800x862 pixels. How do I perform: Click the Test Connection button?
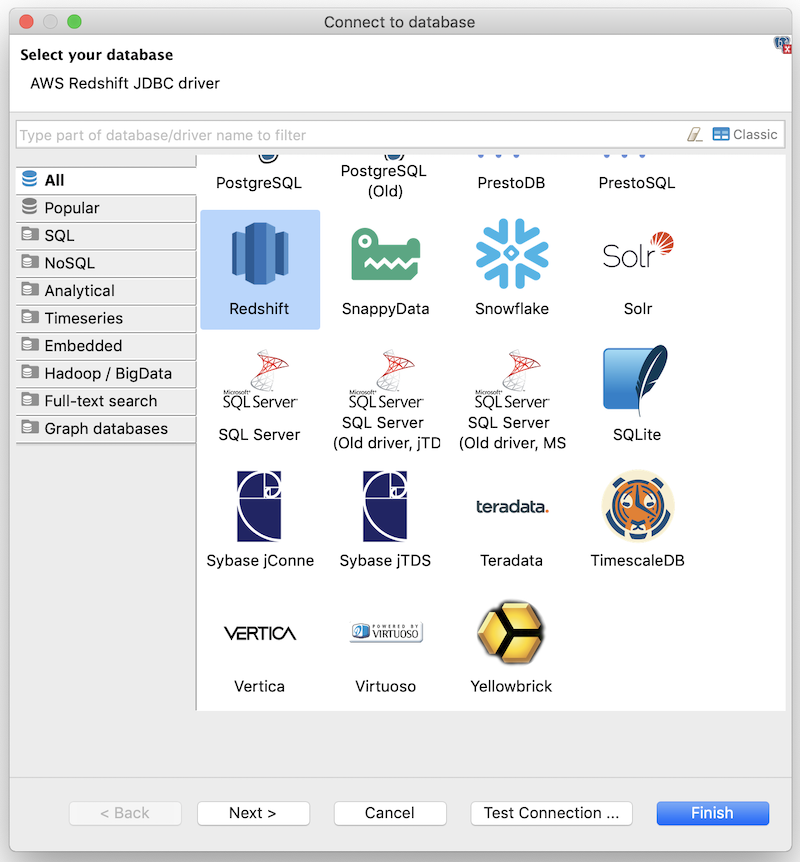point(551,813)
